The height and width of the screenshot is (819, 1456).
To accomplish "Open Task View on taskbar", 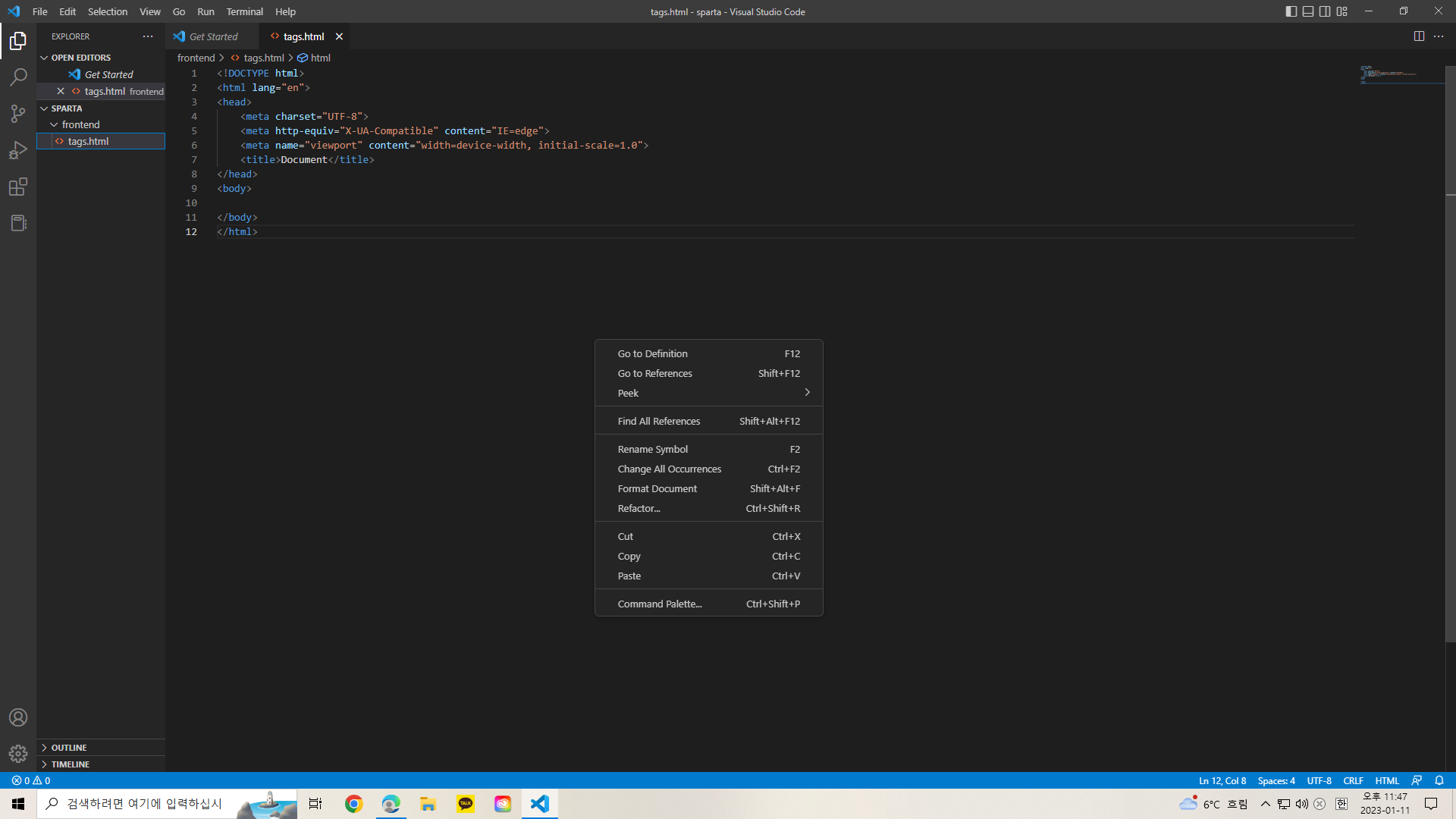I will pos(315,804).
